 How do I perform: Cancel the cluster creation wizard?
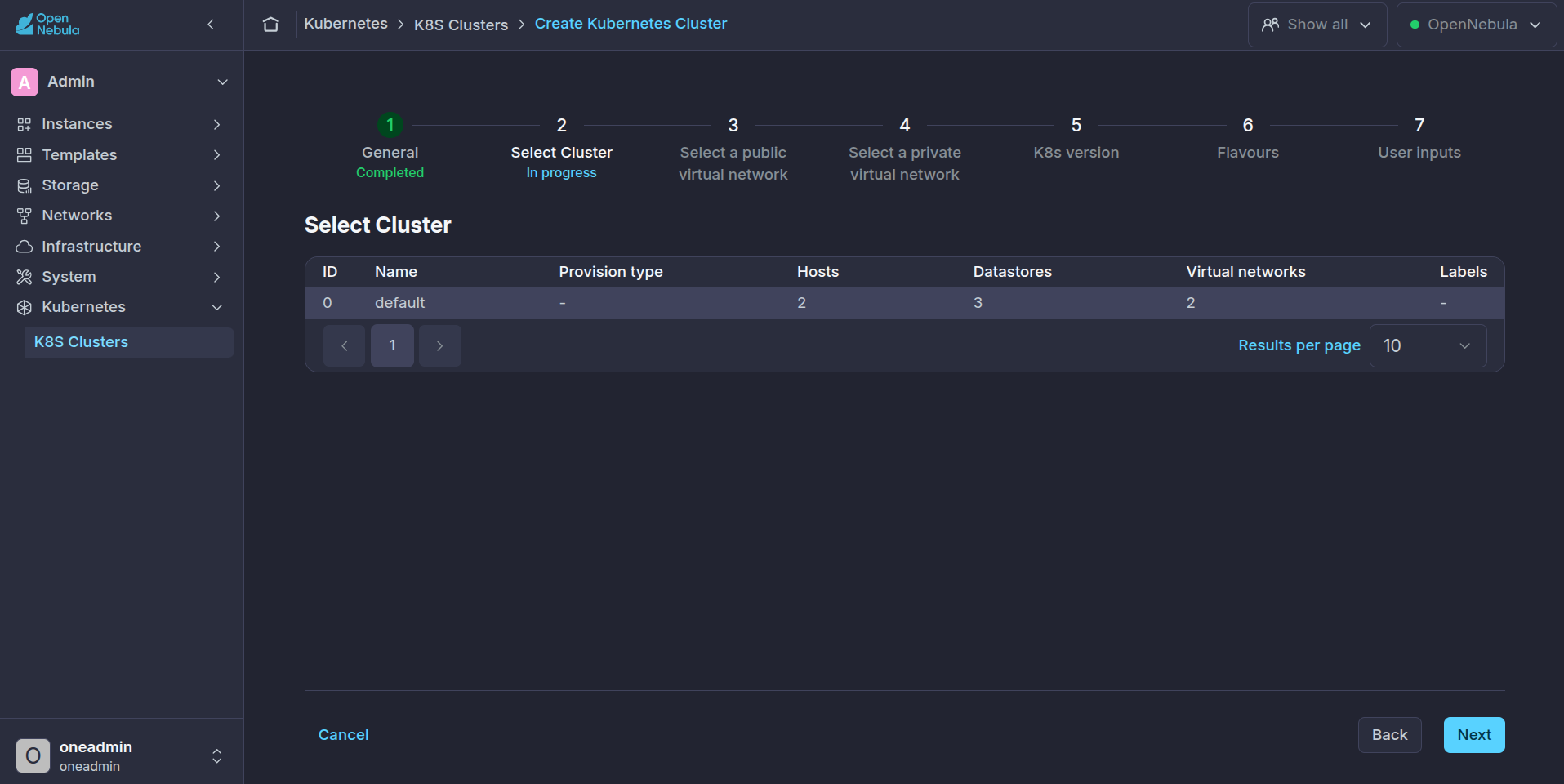(343, 735)
